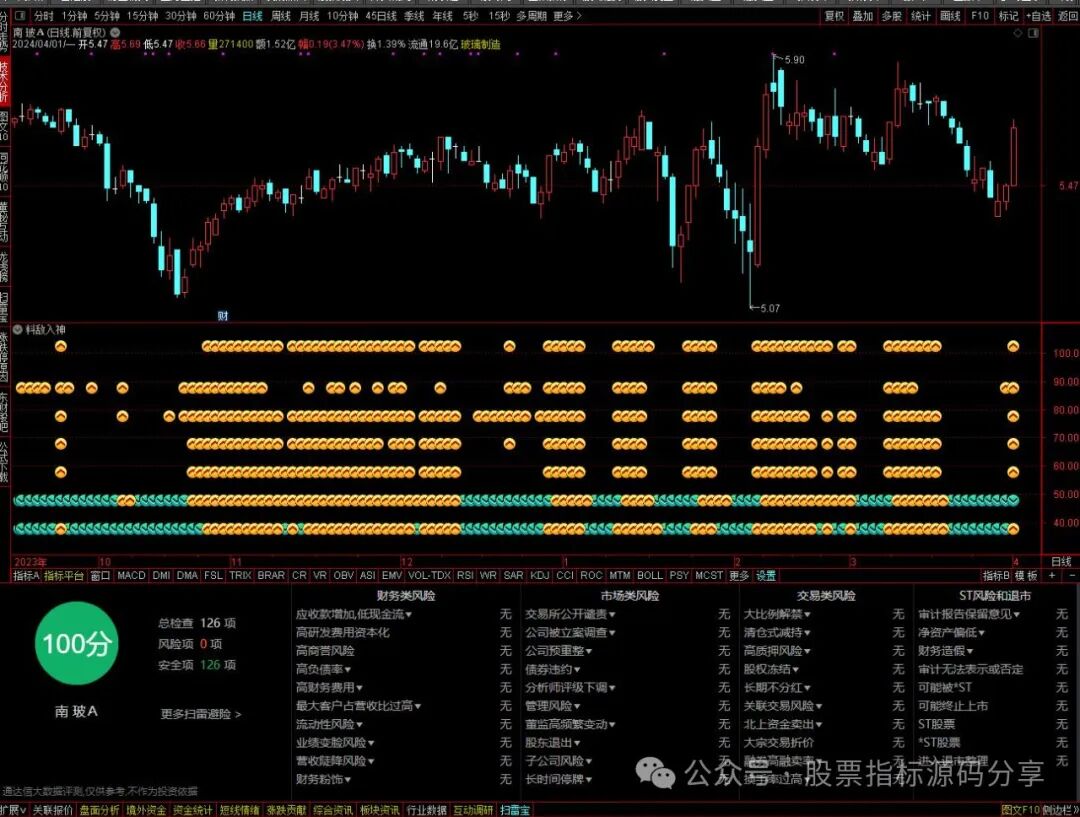Open the 扩展 menu at bottom left

click(x=13, y=810)
